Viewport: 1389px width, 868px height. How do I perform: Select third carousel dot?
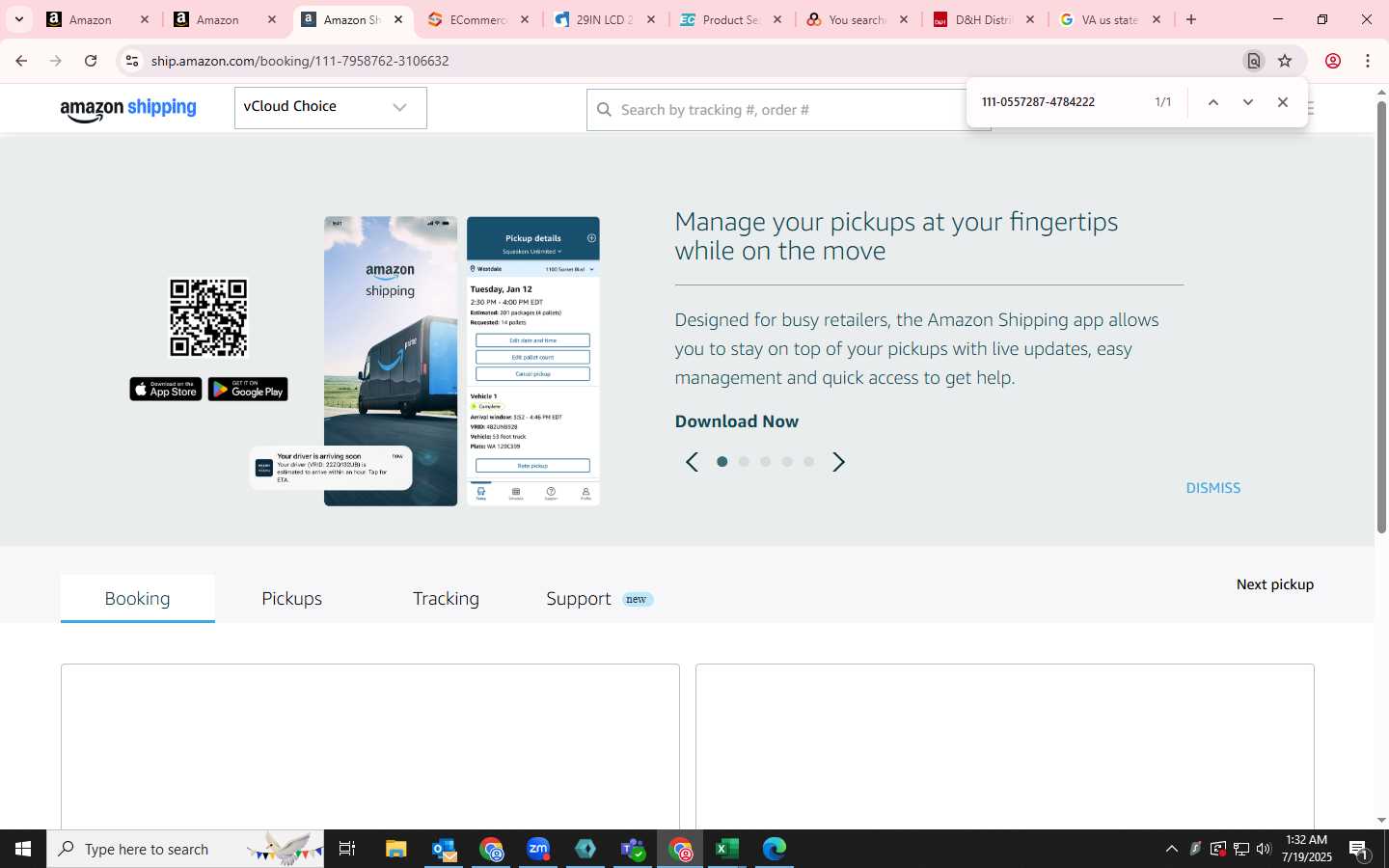(x=765, y=462)
